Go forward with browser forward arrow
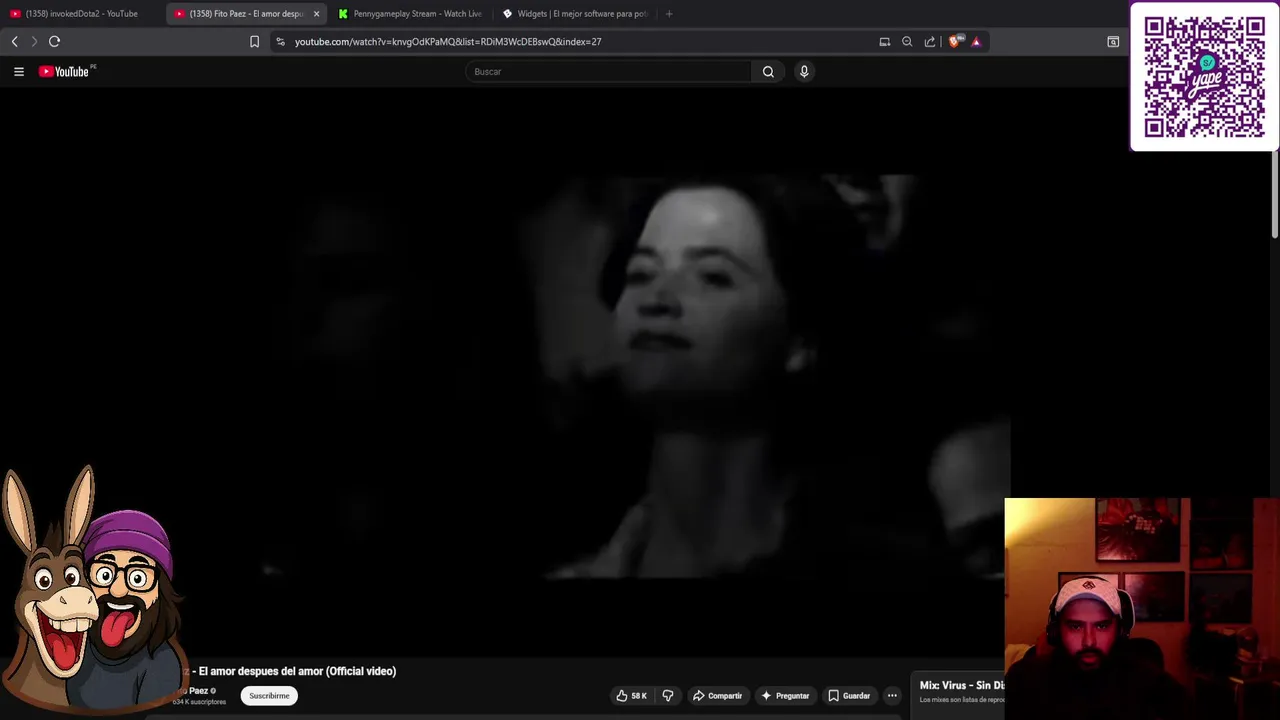This screenshot has height=720, width=1280. [x=34, y=41]
